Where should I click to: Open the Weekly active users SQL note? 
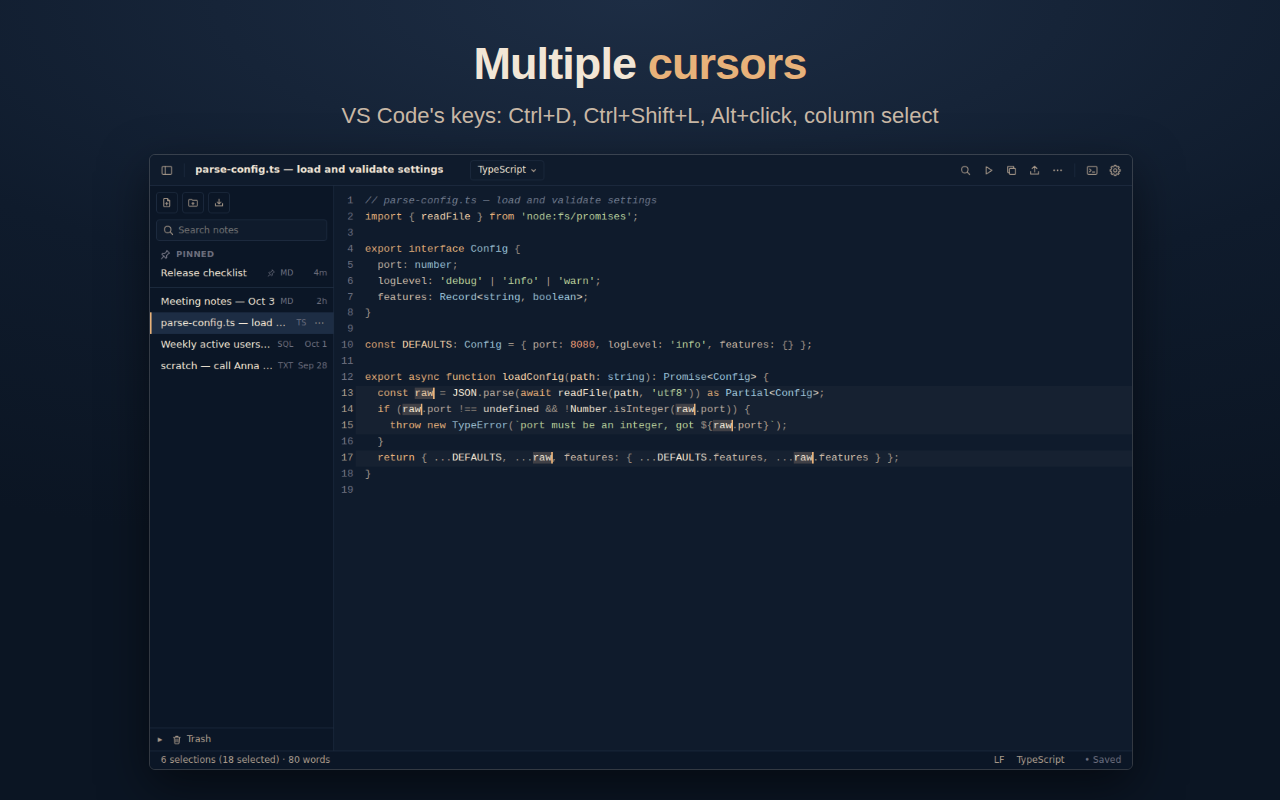[242, 344]
